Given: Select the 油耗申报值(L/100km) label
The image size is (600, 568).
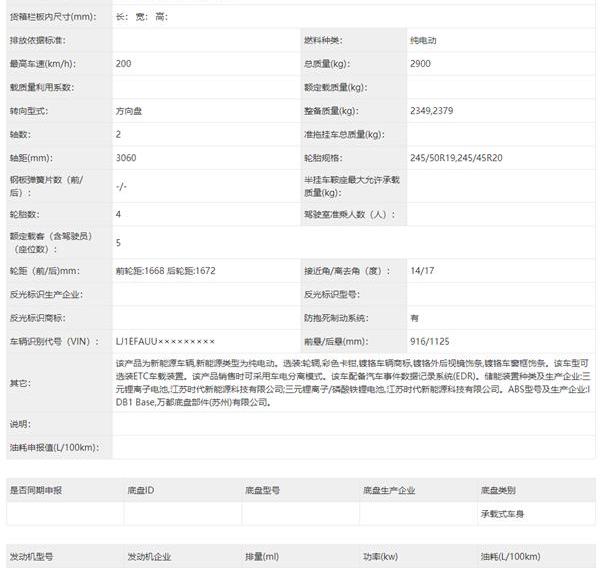Looking at the screenshot, I should (54, 447).
